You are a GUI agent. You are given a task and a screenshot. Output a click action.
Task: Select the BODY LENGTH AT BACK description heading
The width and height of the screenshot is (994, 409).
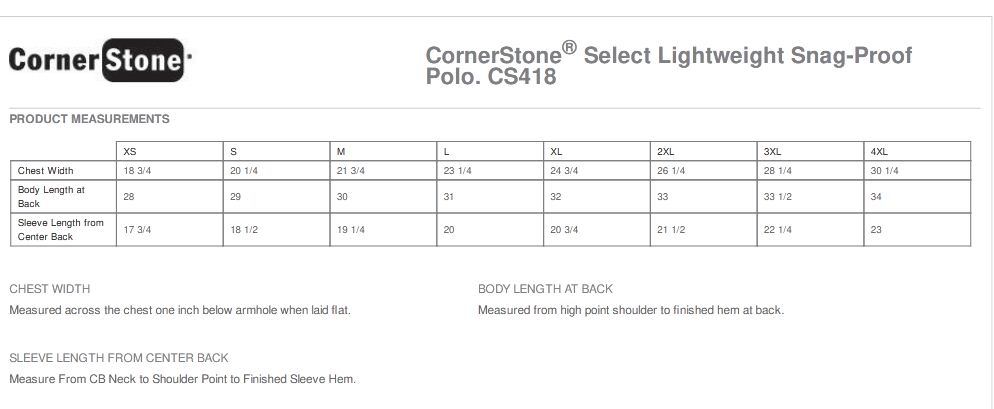(x=545, y=289)
